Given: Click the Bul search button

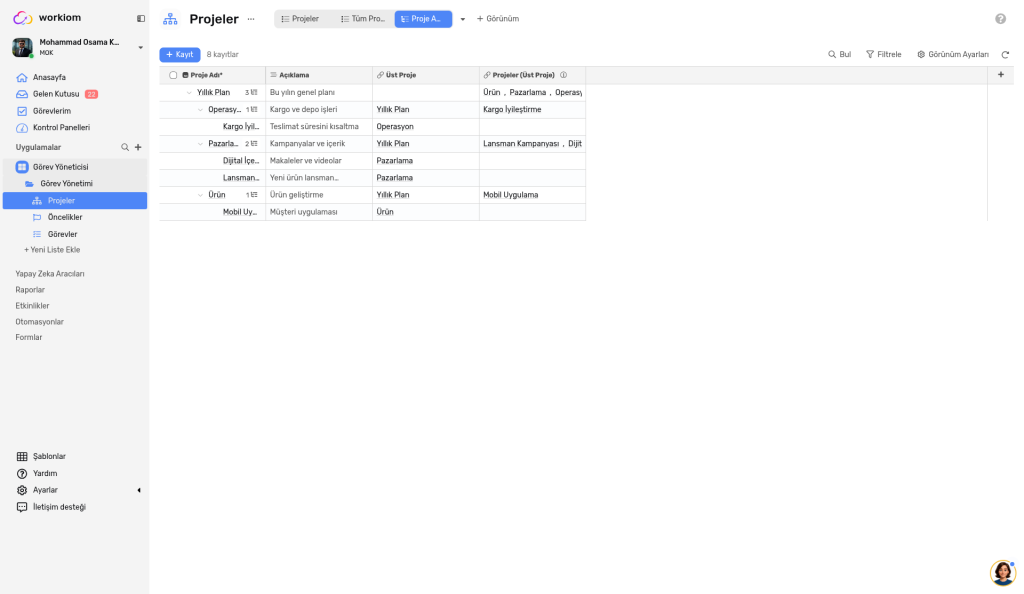Looking at the screenshot, I should [839, 55].
